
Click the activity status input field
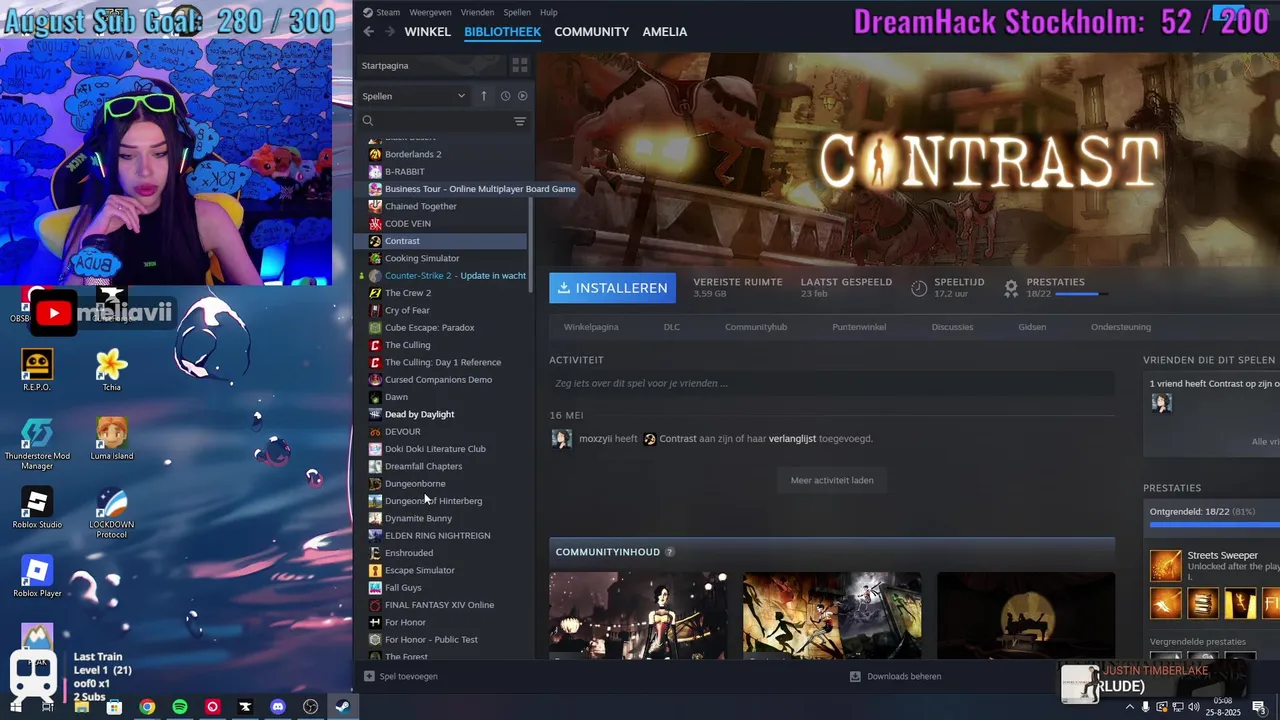tap(831, 383)
